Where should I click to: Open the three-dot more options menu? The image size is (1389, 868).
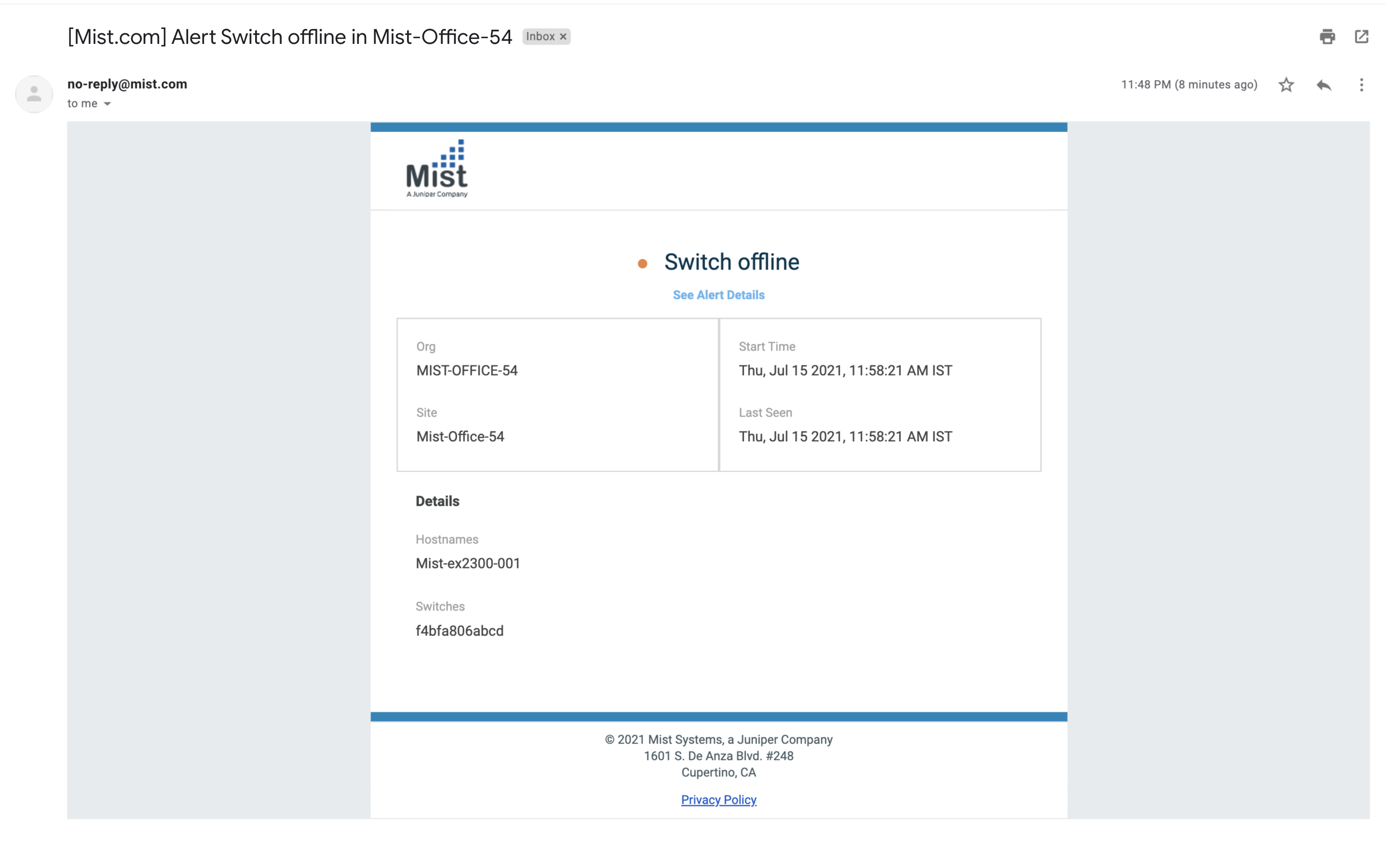pyautogui.click(x=1361, y=85)
